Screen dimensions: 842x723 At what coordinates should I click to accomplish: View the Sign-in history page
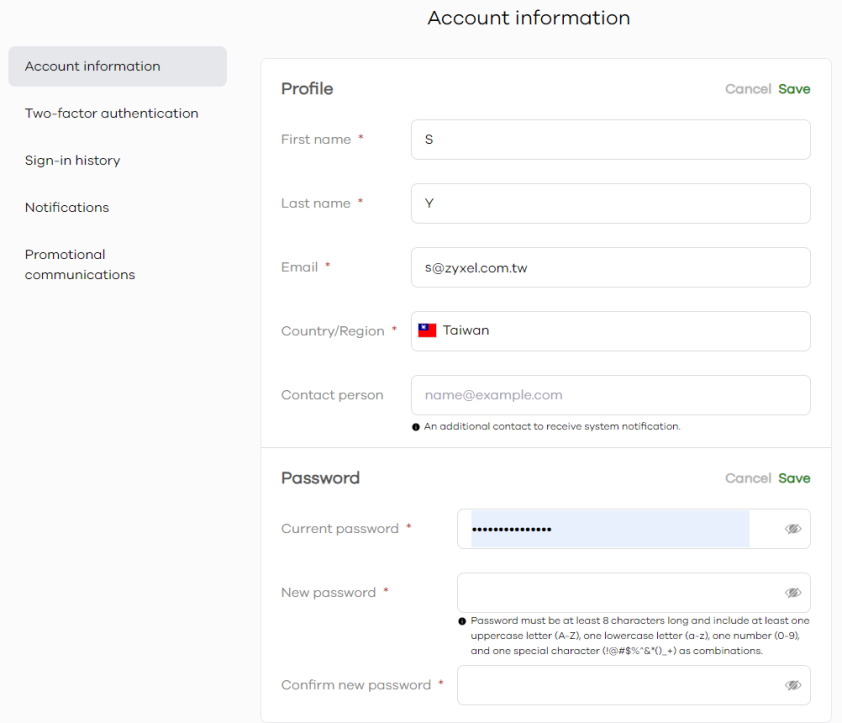click(72, 160)
